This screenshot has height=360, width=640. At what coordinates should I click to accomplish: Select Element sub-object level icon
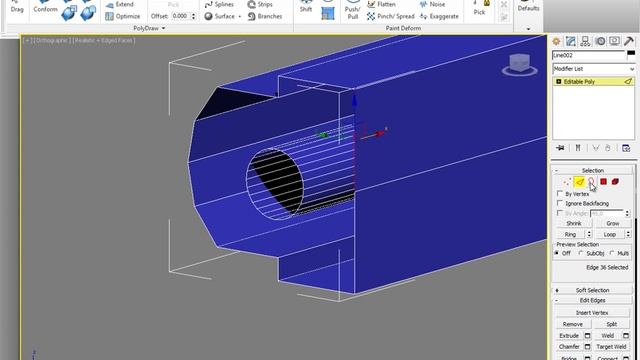(x=615, y=182)
